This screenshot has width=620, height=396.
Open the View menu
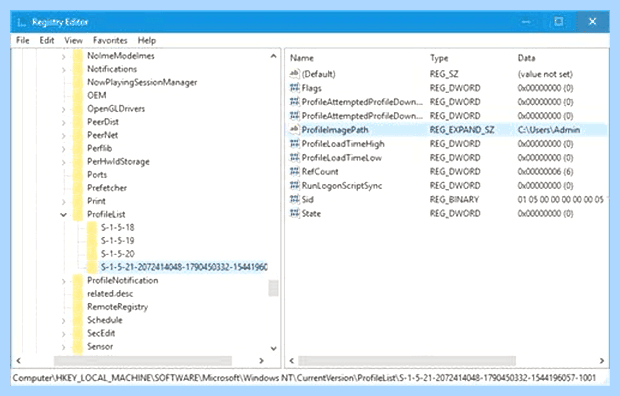point(74,40)
